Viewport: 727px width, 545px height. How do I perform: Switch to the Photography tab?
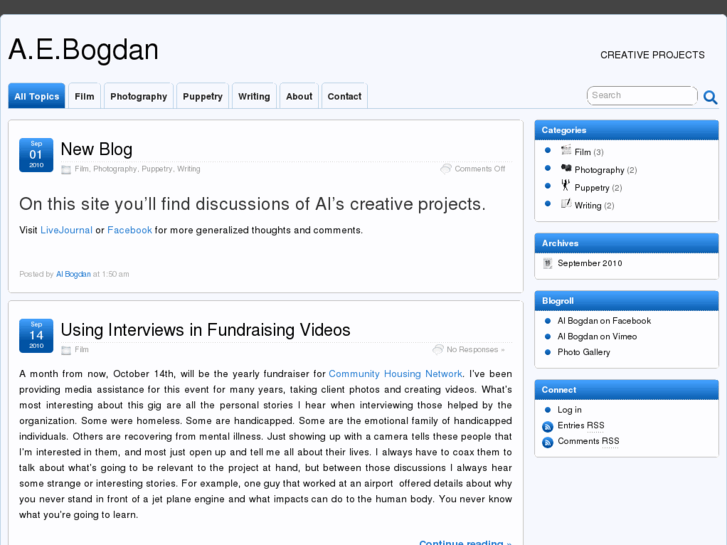coord(139,96)
